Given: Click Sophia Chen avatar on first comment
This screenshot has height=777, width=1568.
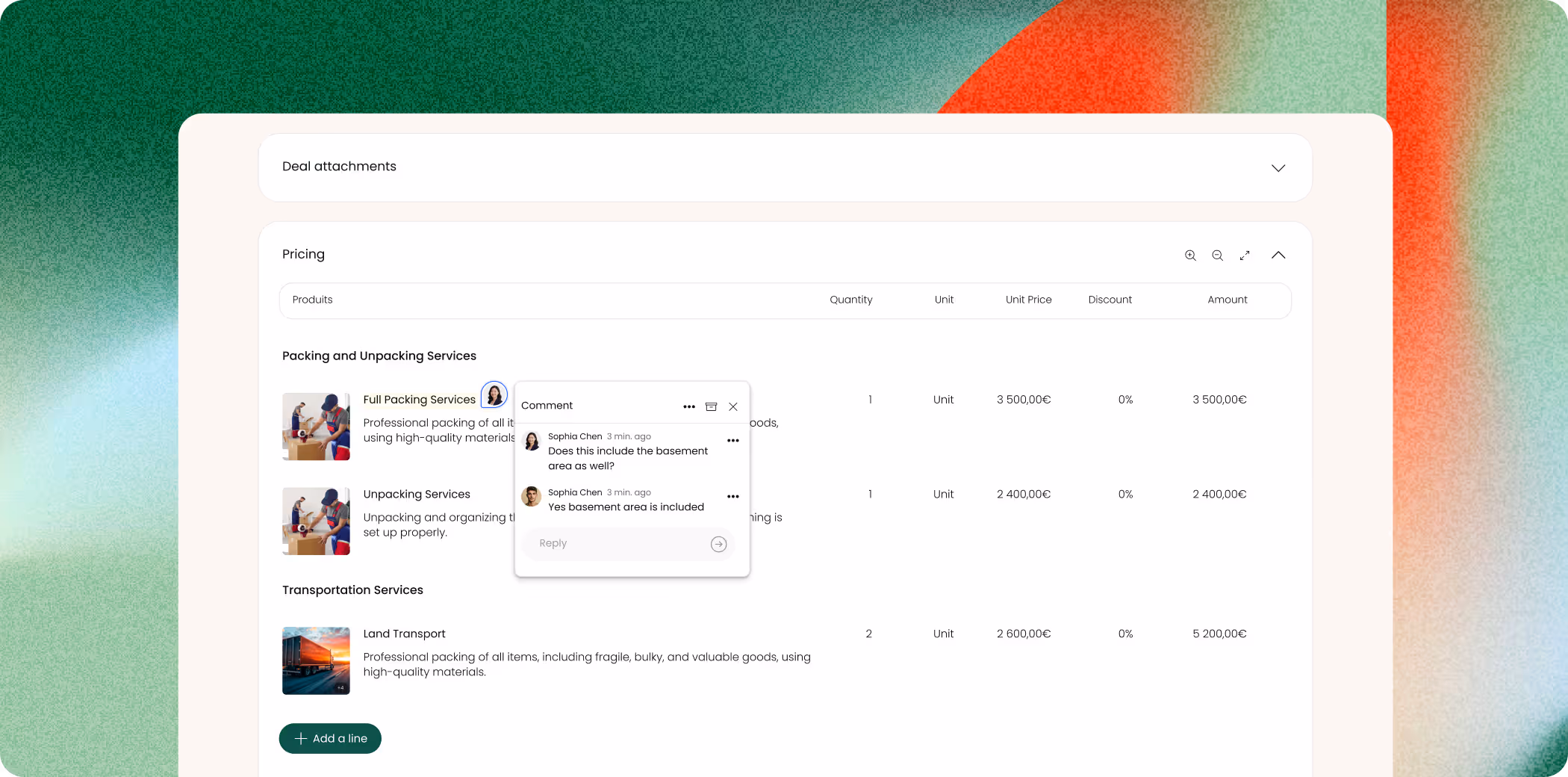Looking at the screenshot, I should click(x=532, y=441).
